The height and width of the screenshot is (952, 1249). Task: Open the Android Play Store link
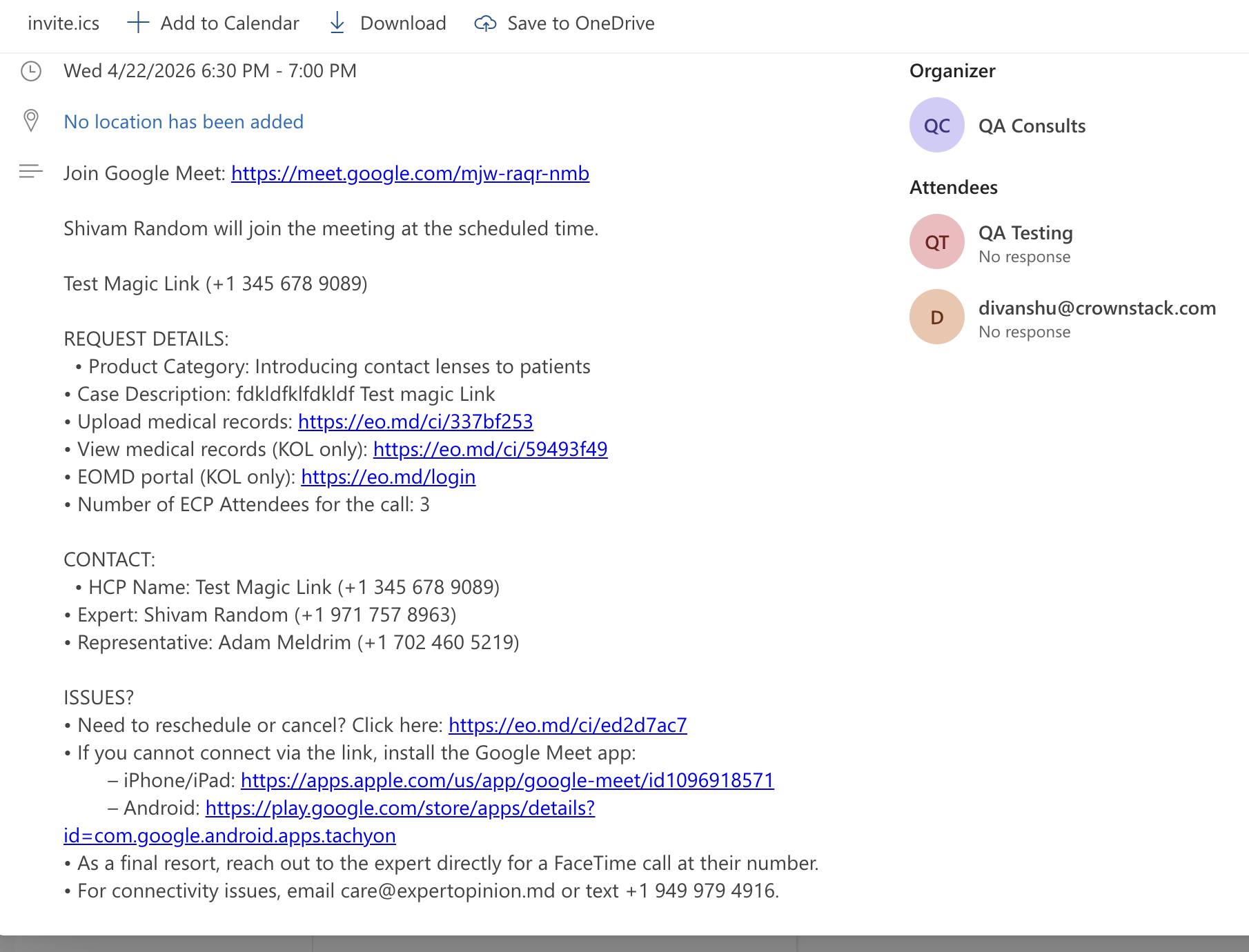(x=400, y=808)
